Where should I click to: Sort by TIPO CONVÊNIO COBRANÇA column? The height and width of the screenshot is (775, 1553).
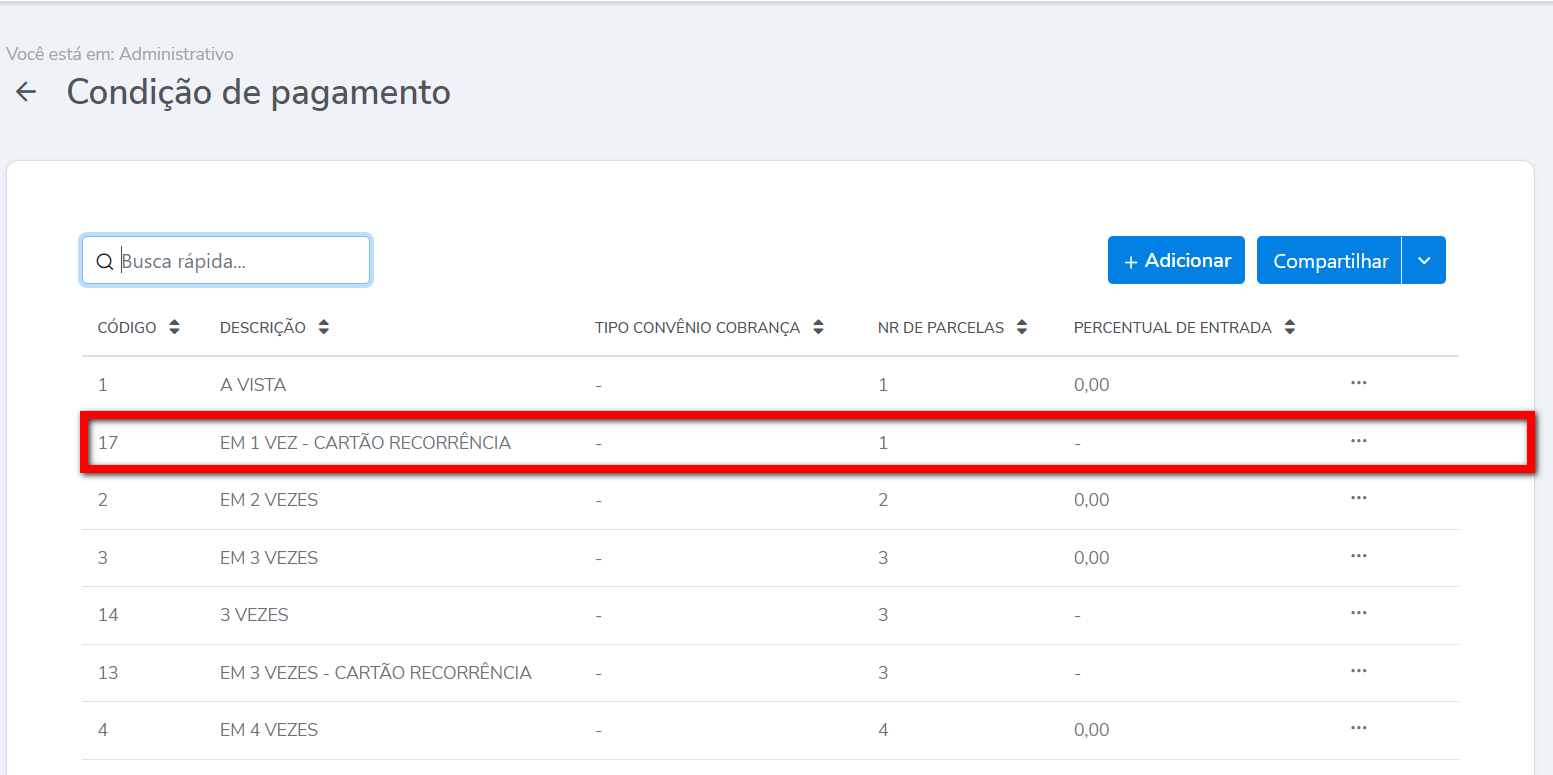pos(818,328)
